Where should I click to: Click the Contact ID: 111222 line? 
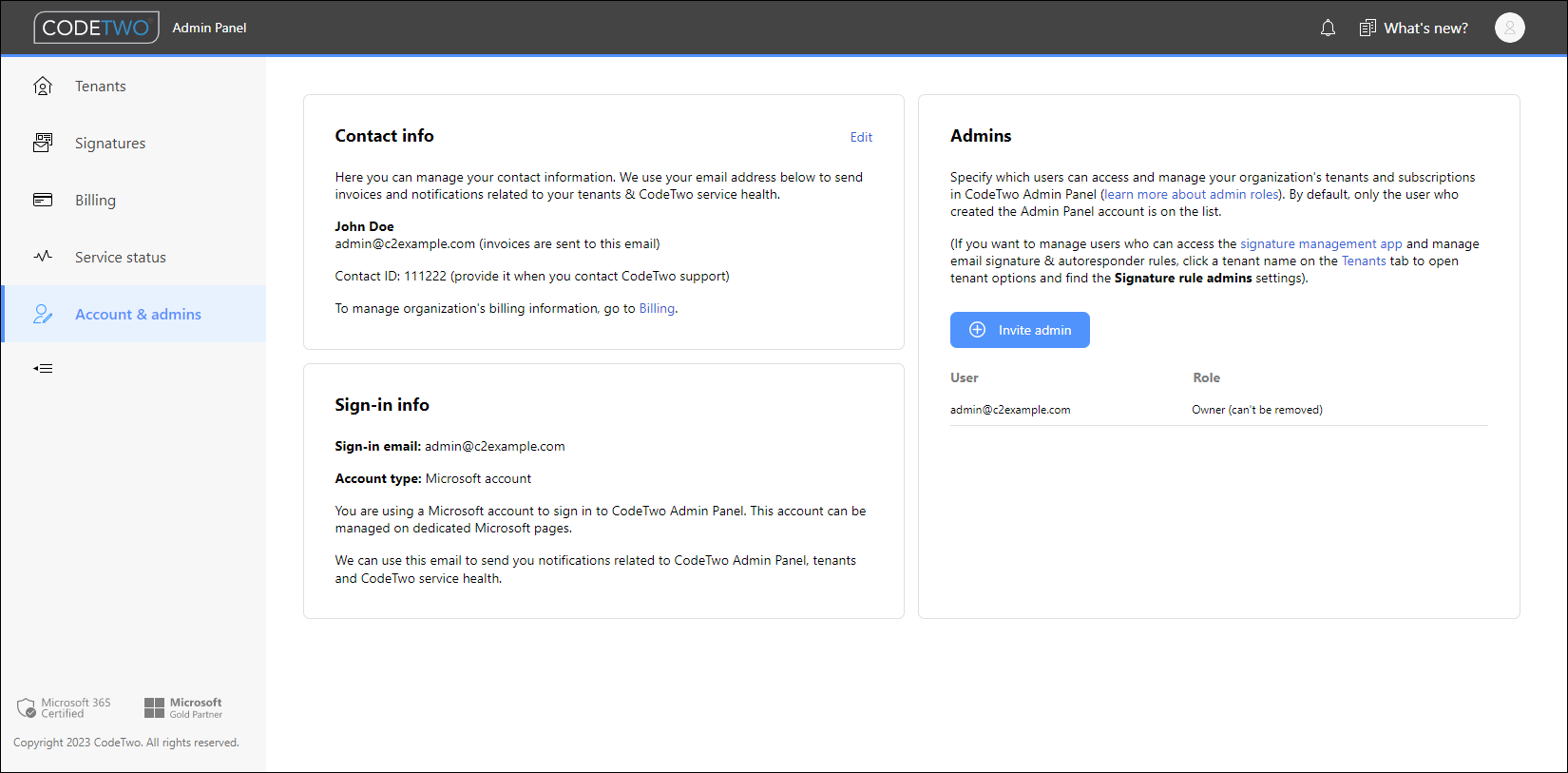[x=532, y=276]
